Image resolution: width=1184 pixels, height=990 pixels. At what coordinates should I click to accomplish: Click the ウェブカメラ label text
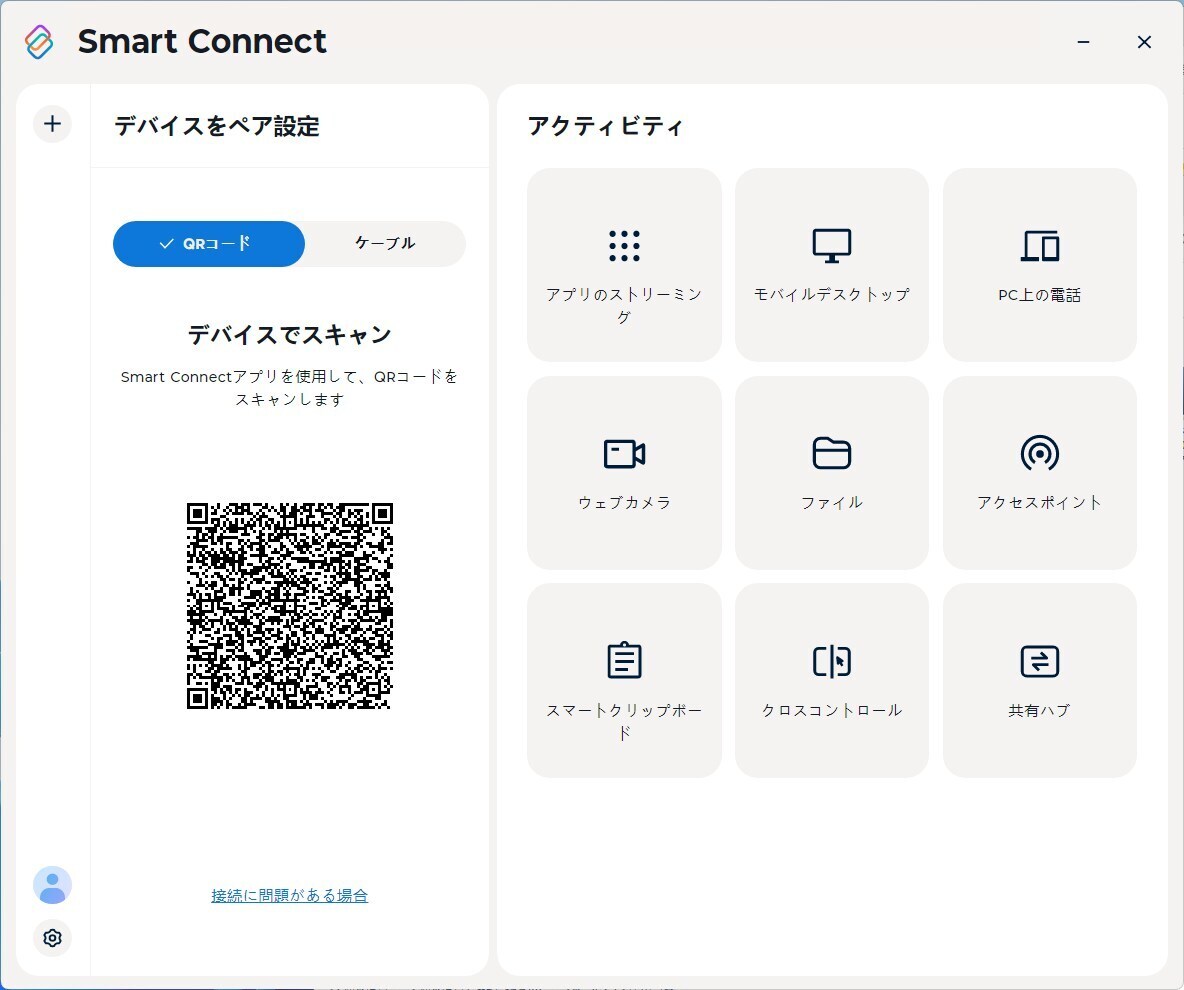[x=624, y=502]
